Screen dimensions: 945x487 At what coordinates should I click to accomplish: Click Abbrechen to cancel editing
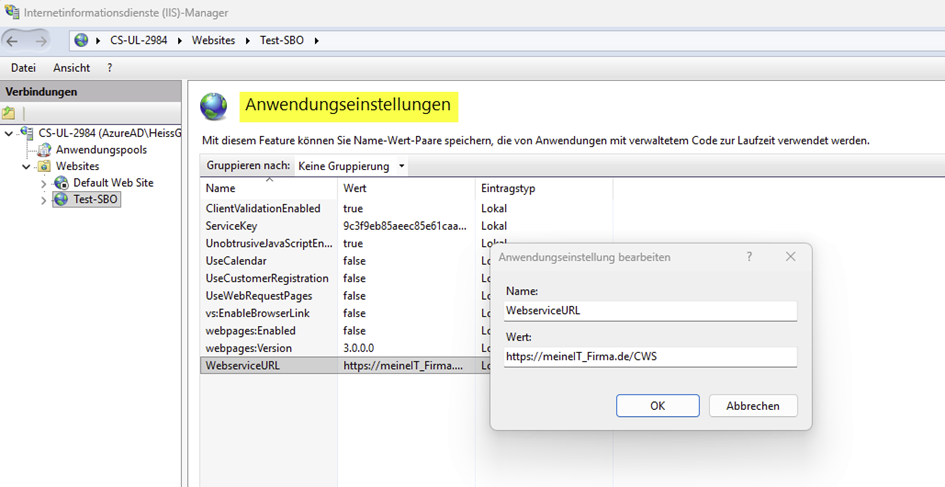pyautogui.click(x=752, y=405)
